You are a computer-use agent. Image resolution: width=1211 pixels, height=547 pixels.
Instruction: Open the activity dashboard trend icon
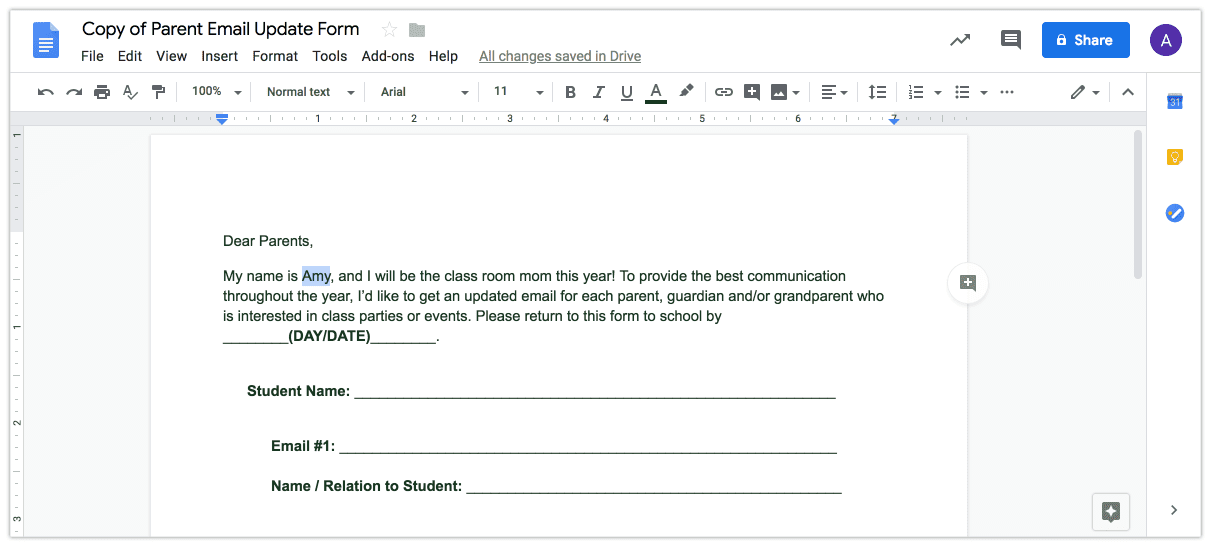[960, 40]
